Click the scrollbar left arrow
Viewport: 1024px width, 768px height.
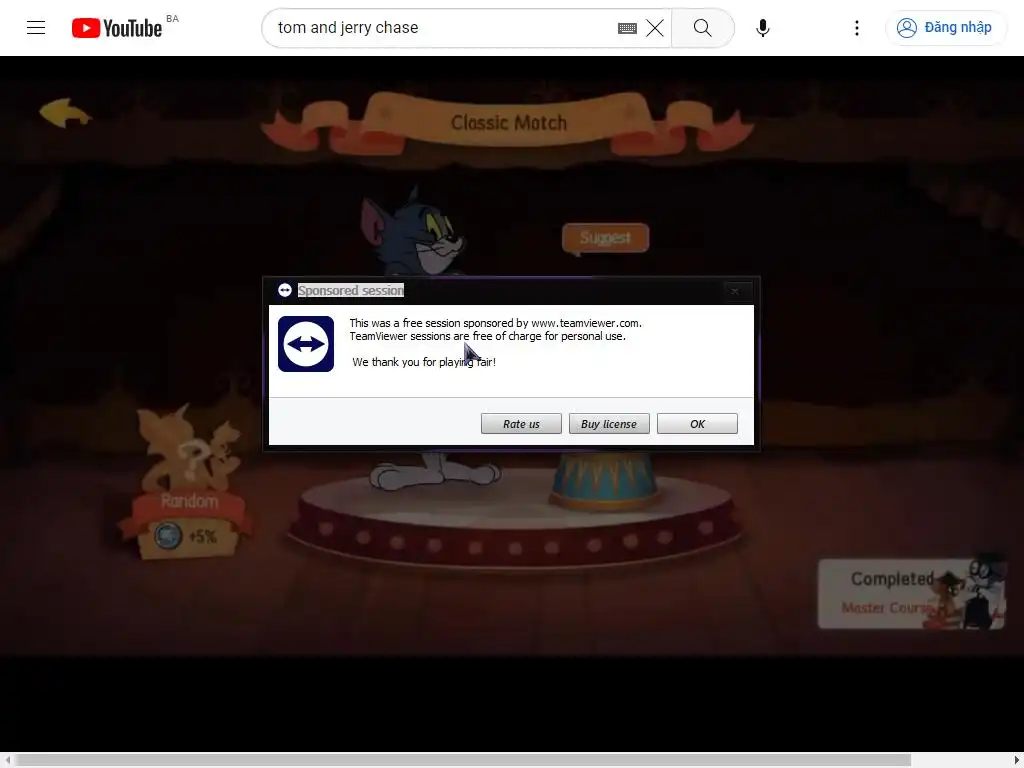(x=7, y=760)
